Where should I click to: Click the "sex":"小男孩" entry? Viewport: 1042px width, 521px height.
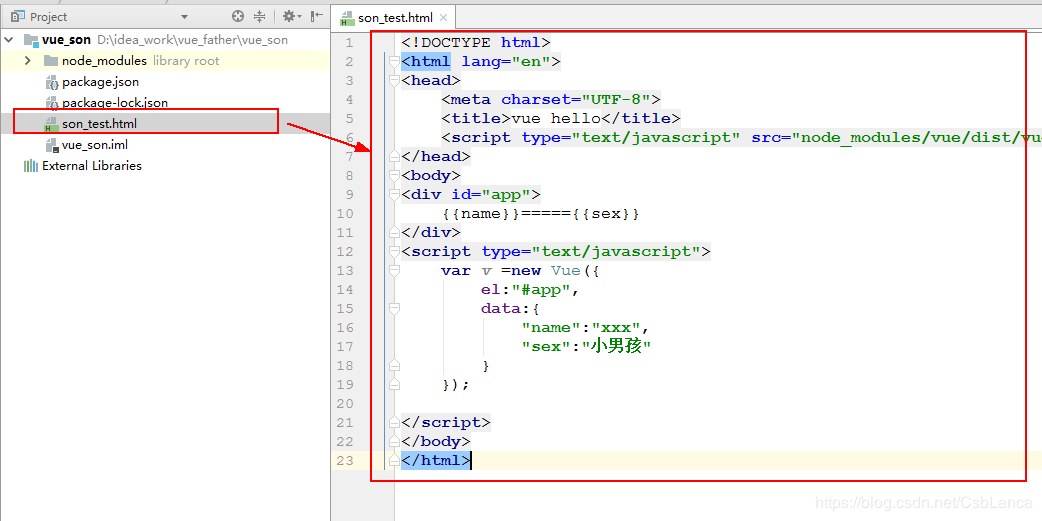tap(585, 346)
